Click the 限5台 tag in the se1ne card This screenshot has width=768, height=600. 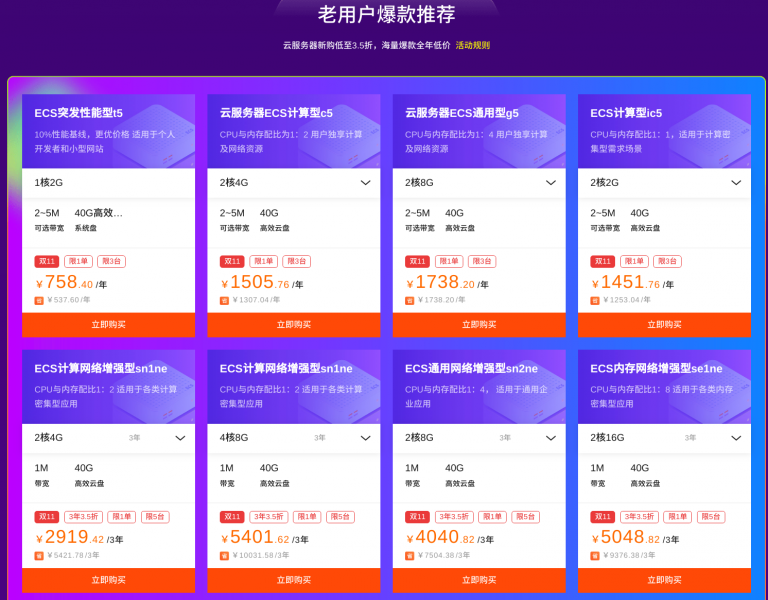tap(711, 517)
